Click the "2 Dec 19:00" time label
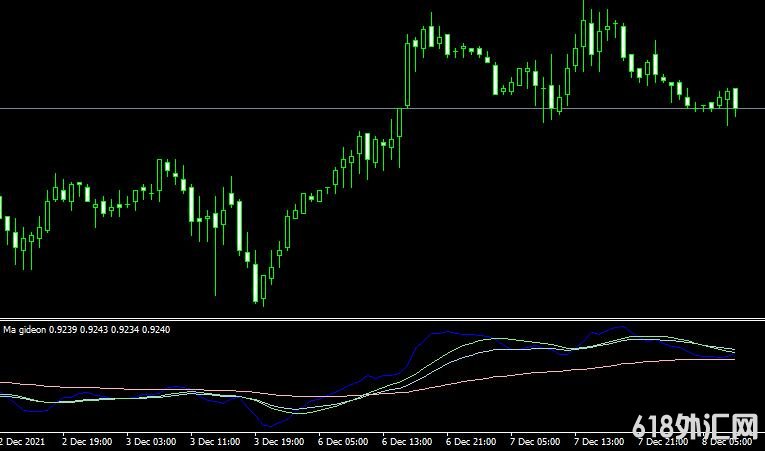 pyautogui.click(x=88, y=441)
